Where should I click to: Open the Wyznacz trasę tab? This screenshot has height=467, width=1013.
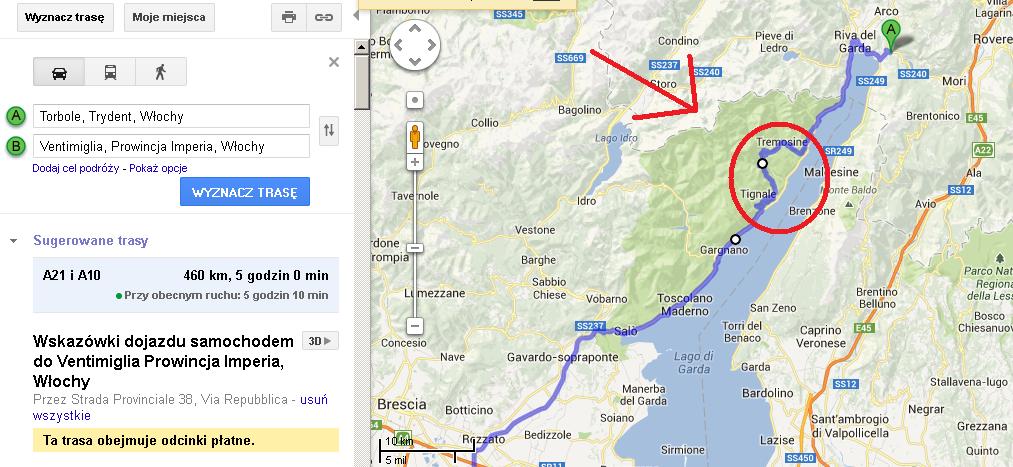(65, 17)
